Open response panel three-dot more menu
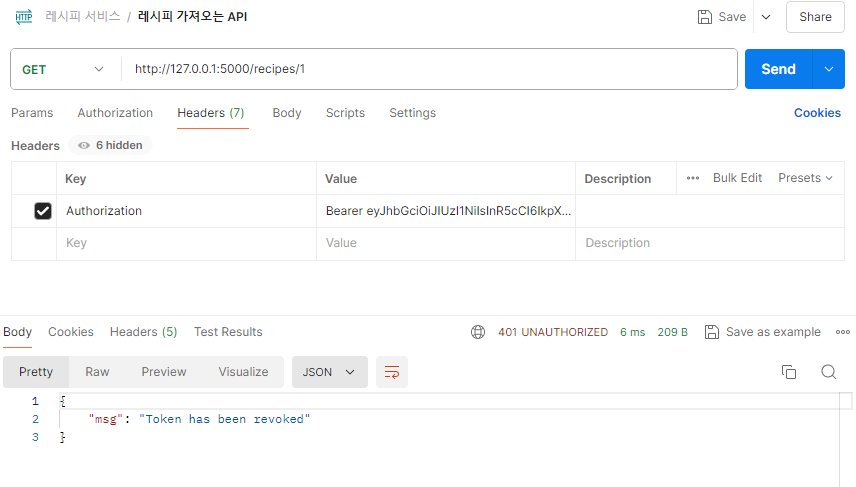The image size is (856, 487). click(x=842, y=332)
